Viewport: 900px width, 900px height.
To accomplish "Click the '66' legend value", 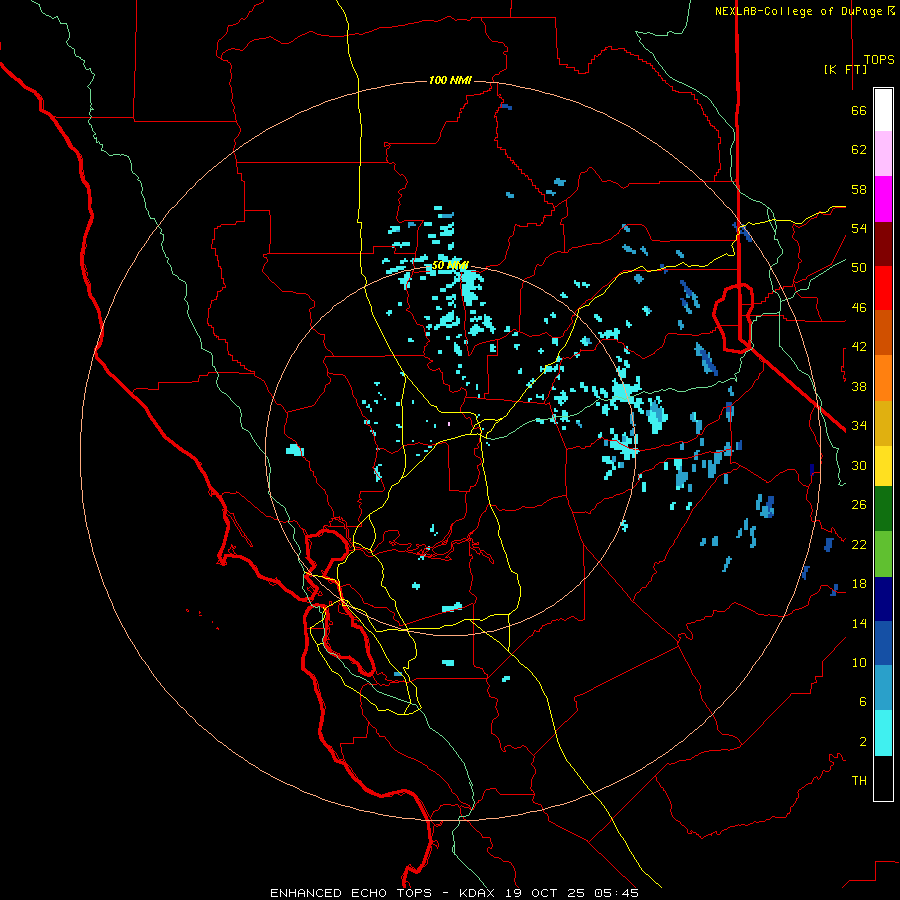I will pyautogui.click(x=859, y=111).
